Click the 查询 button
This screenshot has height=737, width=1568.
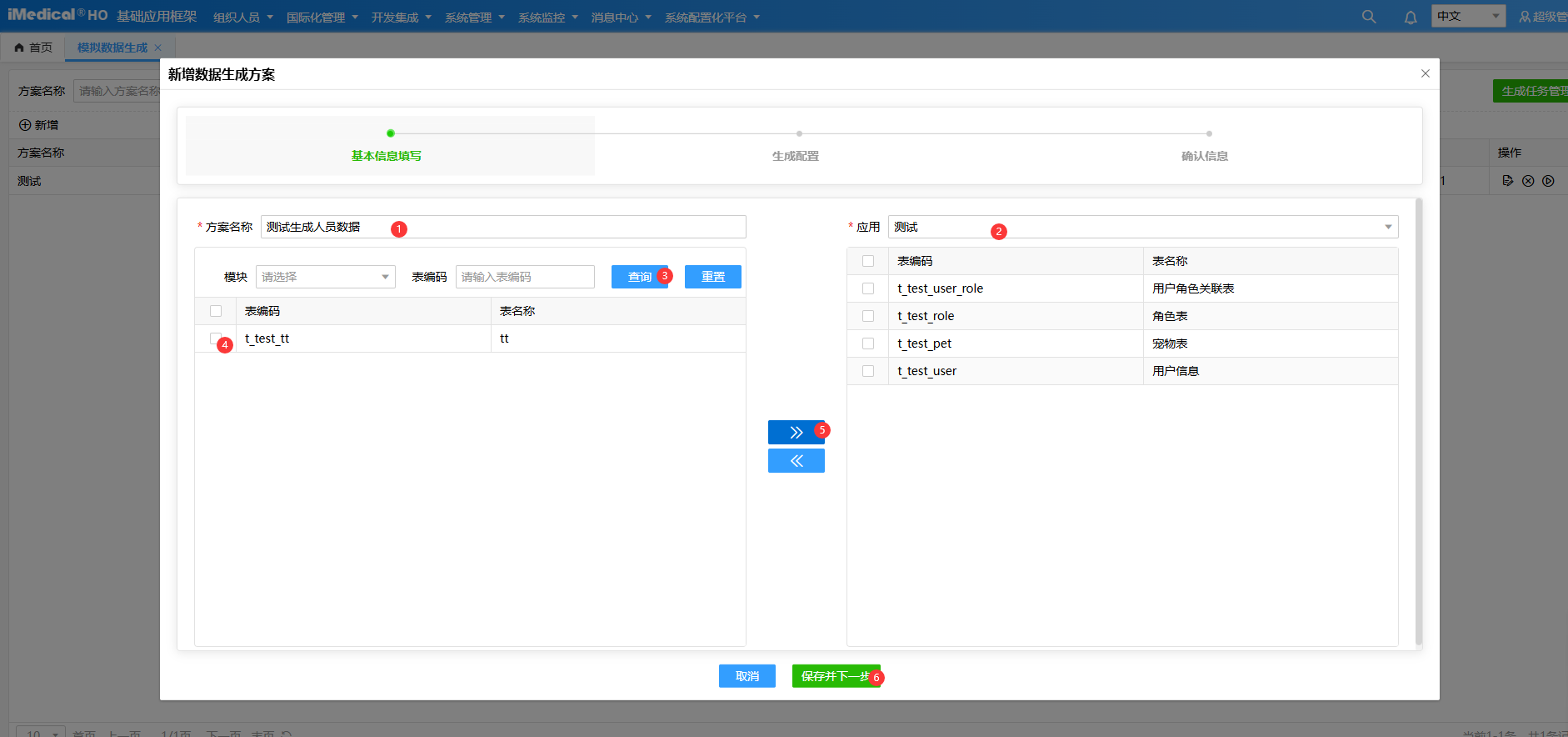639,277
